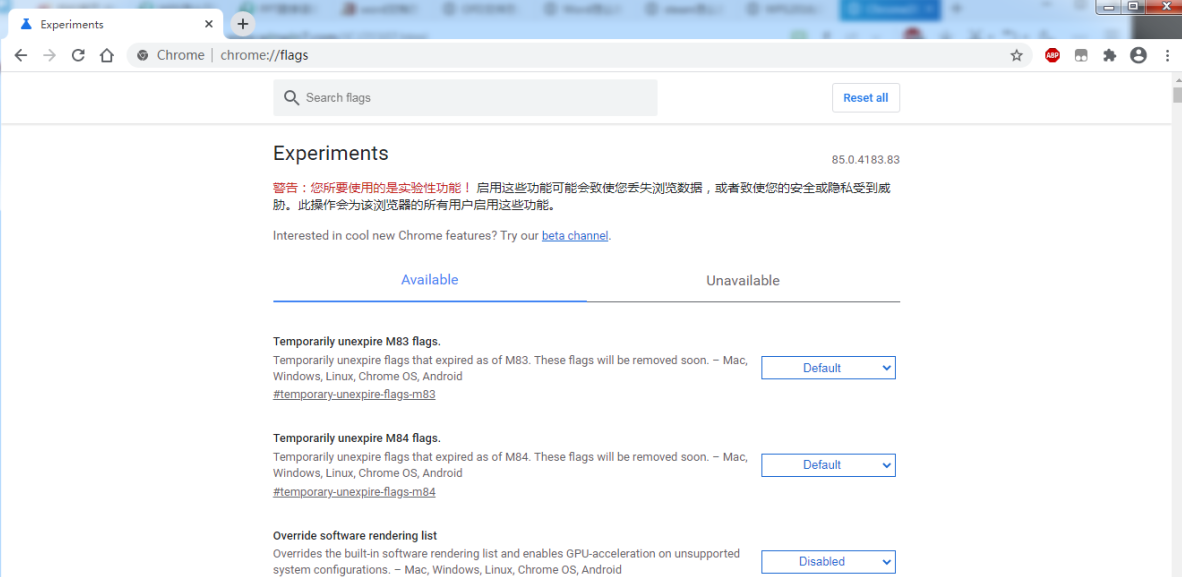Bookmark this page via the star icon
Image resolution: width=1182 pixels, height=577 pixels.
(1017, 55)
